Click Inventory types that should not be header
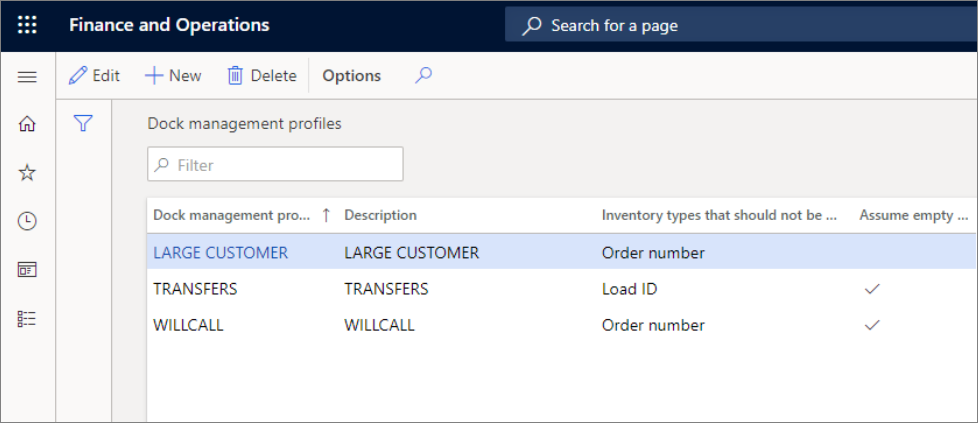 [719, 215]
